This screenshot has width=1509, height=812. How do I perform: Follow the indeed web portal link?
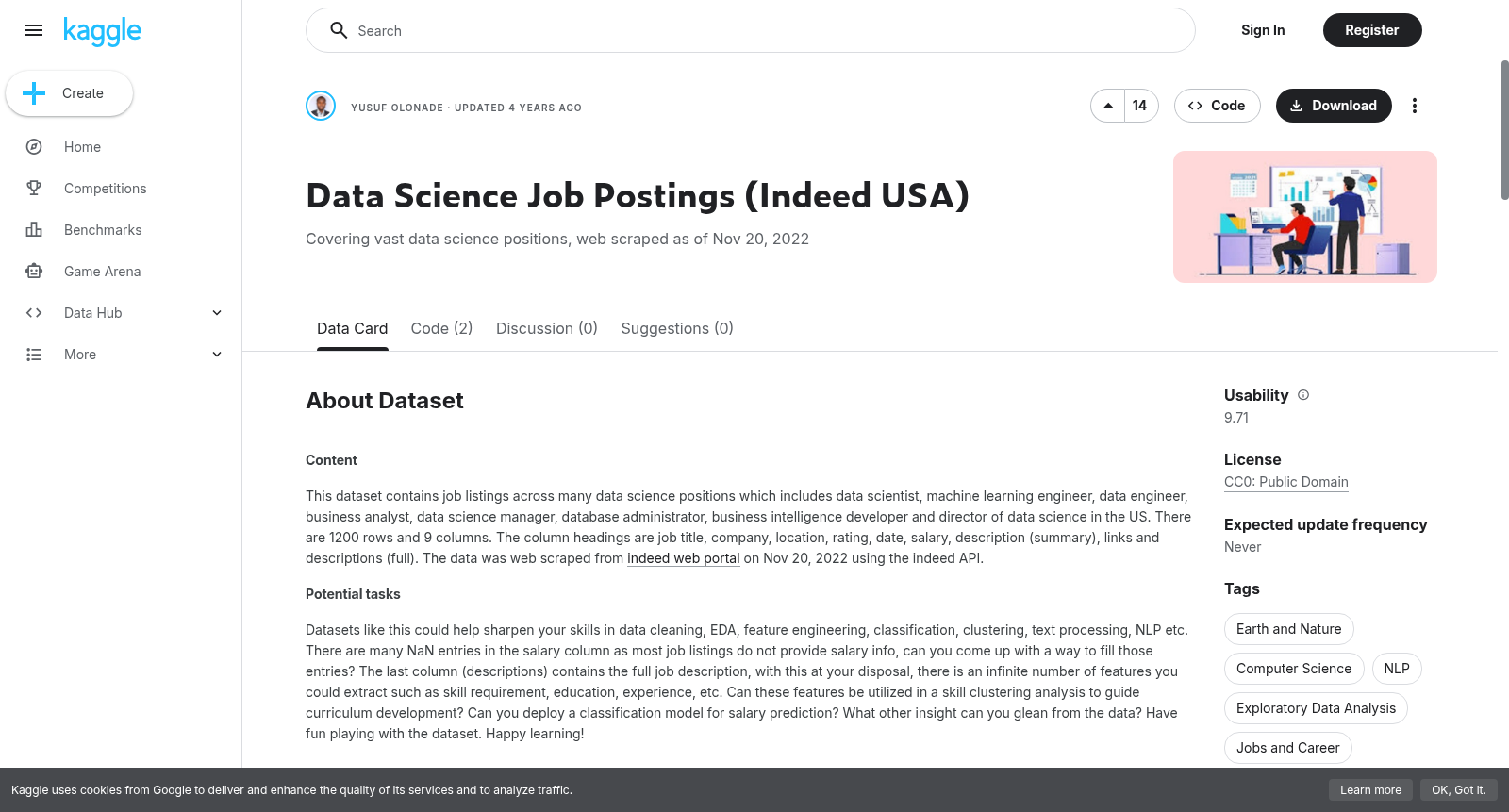coord(684,558)
